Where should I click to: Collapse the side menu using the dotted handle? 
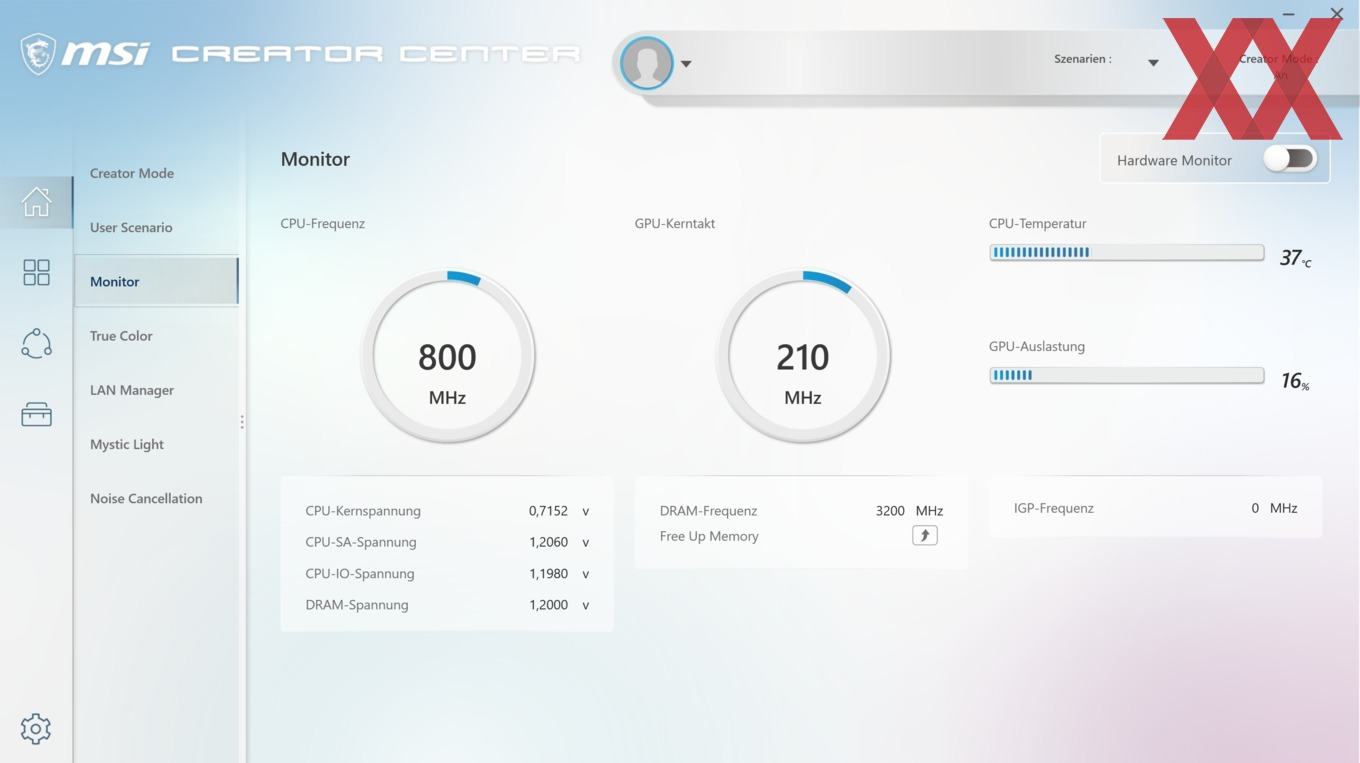coord(242,422)
